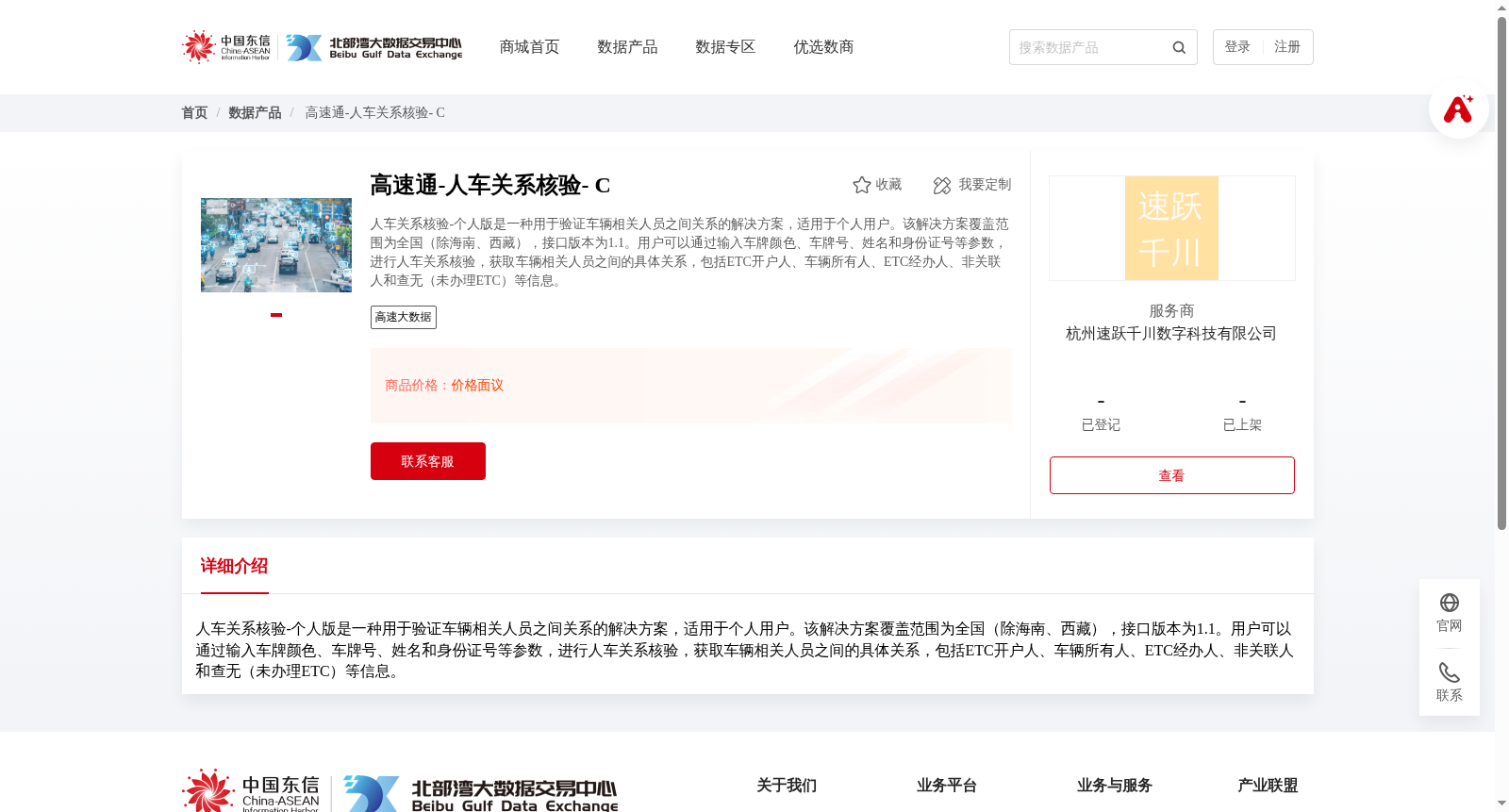Image resolution: width=1509 pixels, height=812 pixels.
Task: Open the 商城首页 menu item
Action: tap(529, 47)
